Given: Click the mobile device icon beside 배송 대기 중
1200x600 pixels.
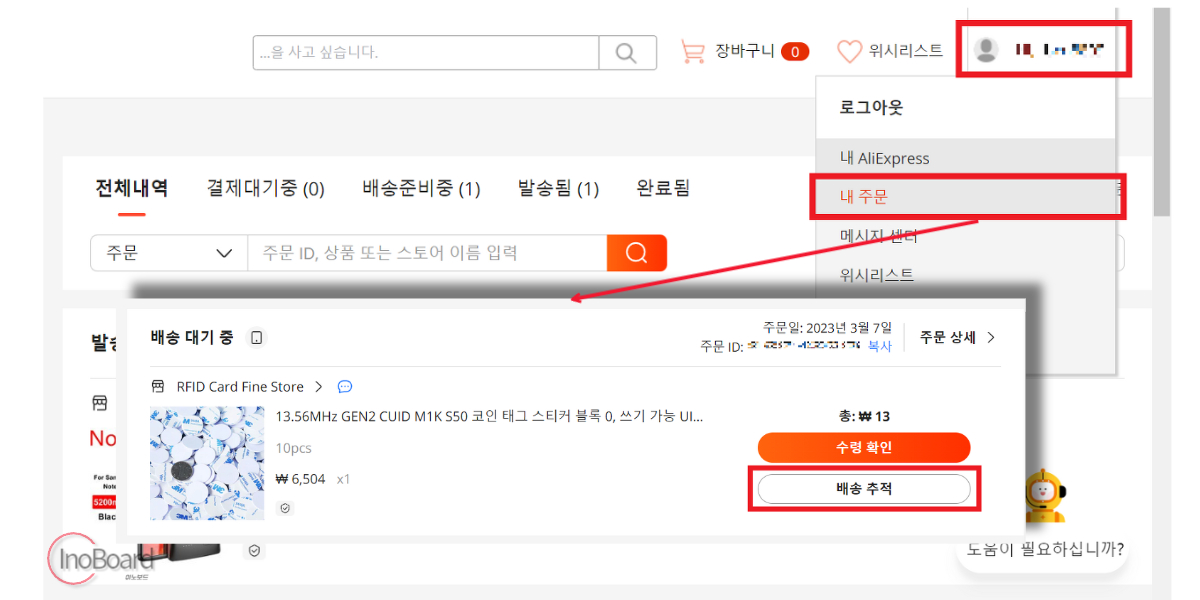Looking at the screenshot, I should click(257, 338).
